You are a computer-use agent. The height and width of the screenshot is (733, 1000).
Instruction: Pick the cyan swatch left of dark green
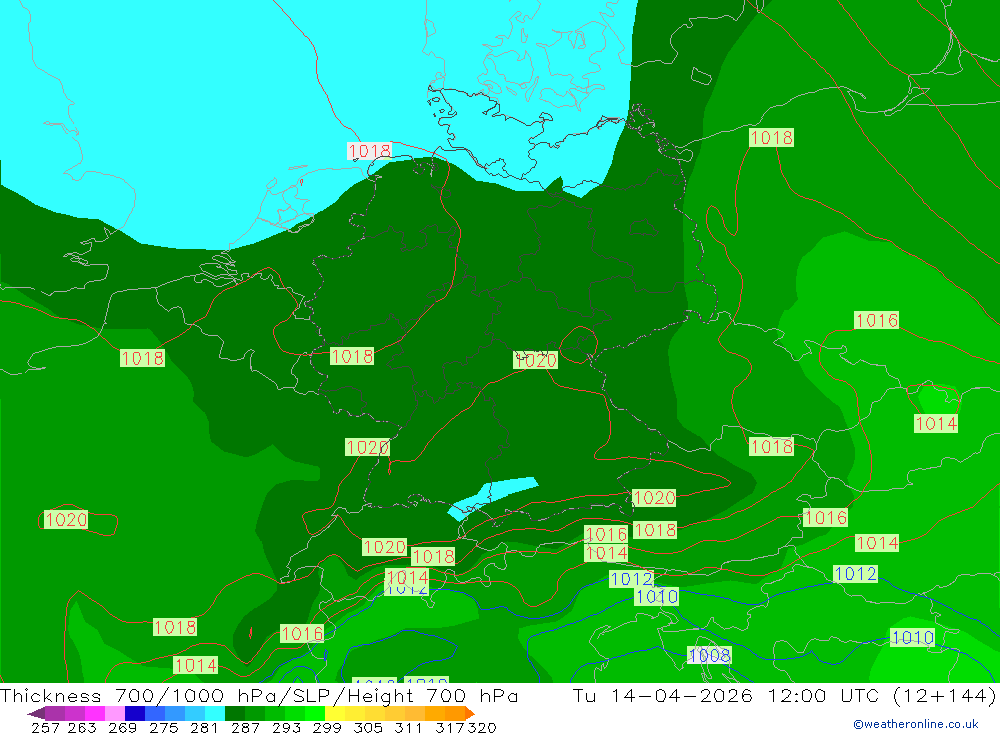[x=215, y=713]
